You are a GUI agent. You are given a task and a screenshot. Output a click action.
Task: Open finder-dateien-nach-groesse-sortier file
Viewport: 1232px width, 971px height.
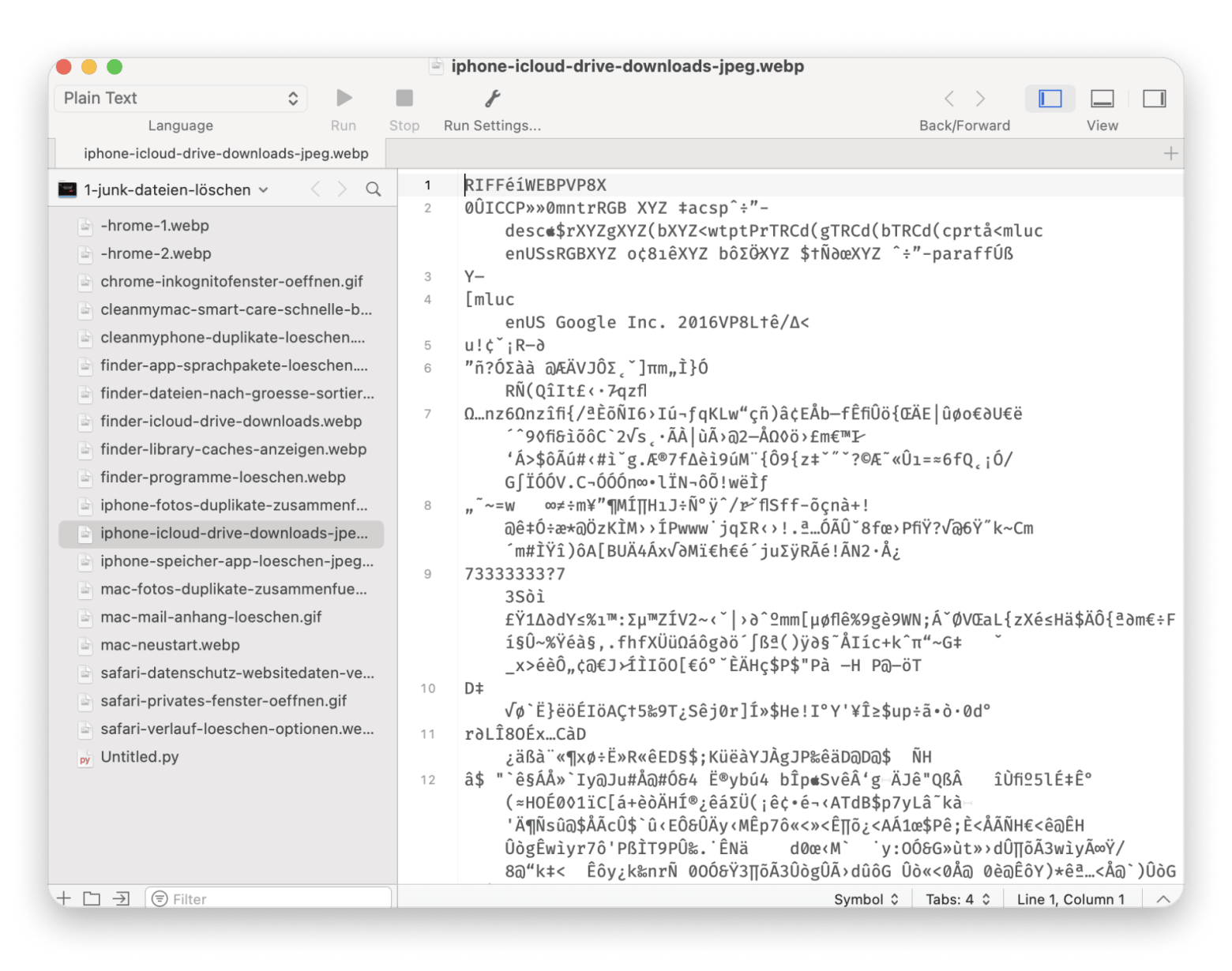[x=237, y=393]
